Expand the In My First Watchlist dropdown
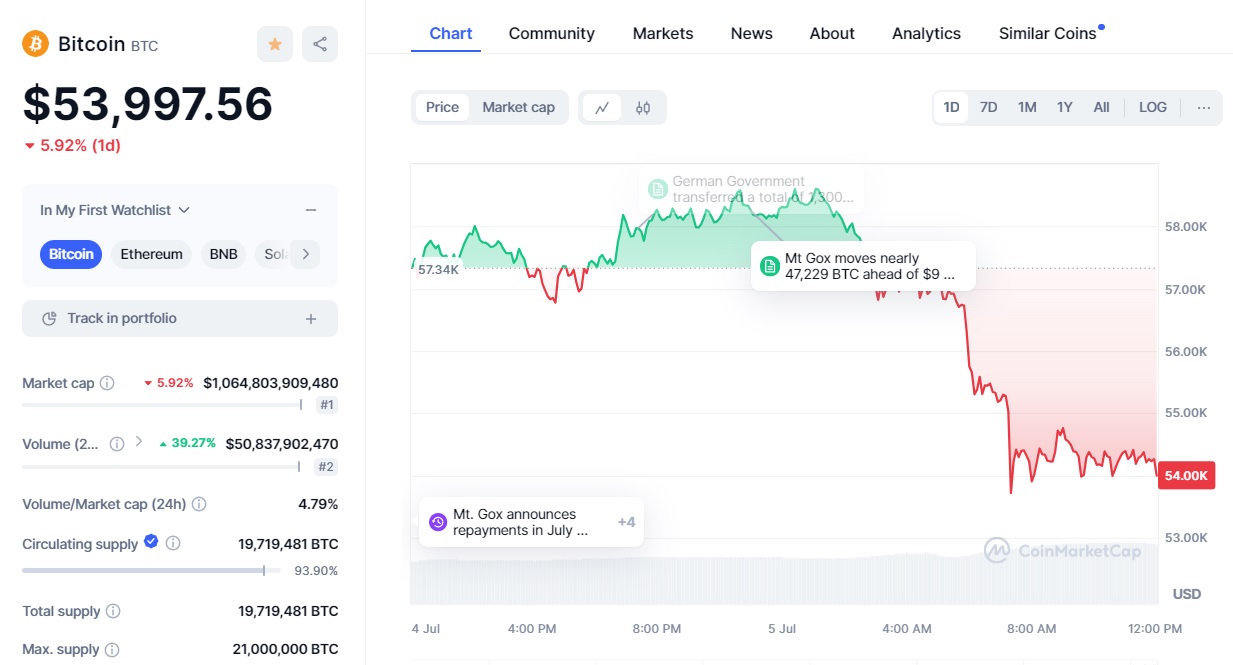This screenshot has width=1233, height=665. point(115,210)
